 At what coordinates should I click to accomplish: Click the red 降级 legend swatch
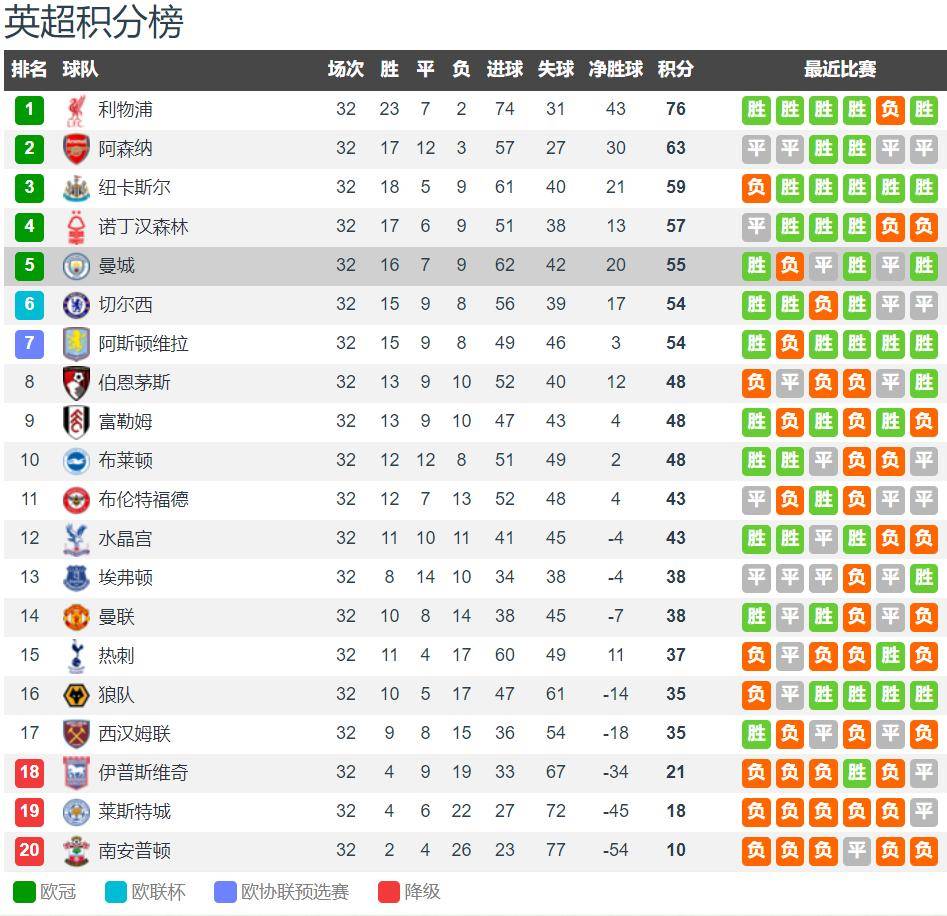tap(389, 891)
